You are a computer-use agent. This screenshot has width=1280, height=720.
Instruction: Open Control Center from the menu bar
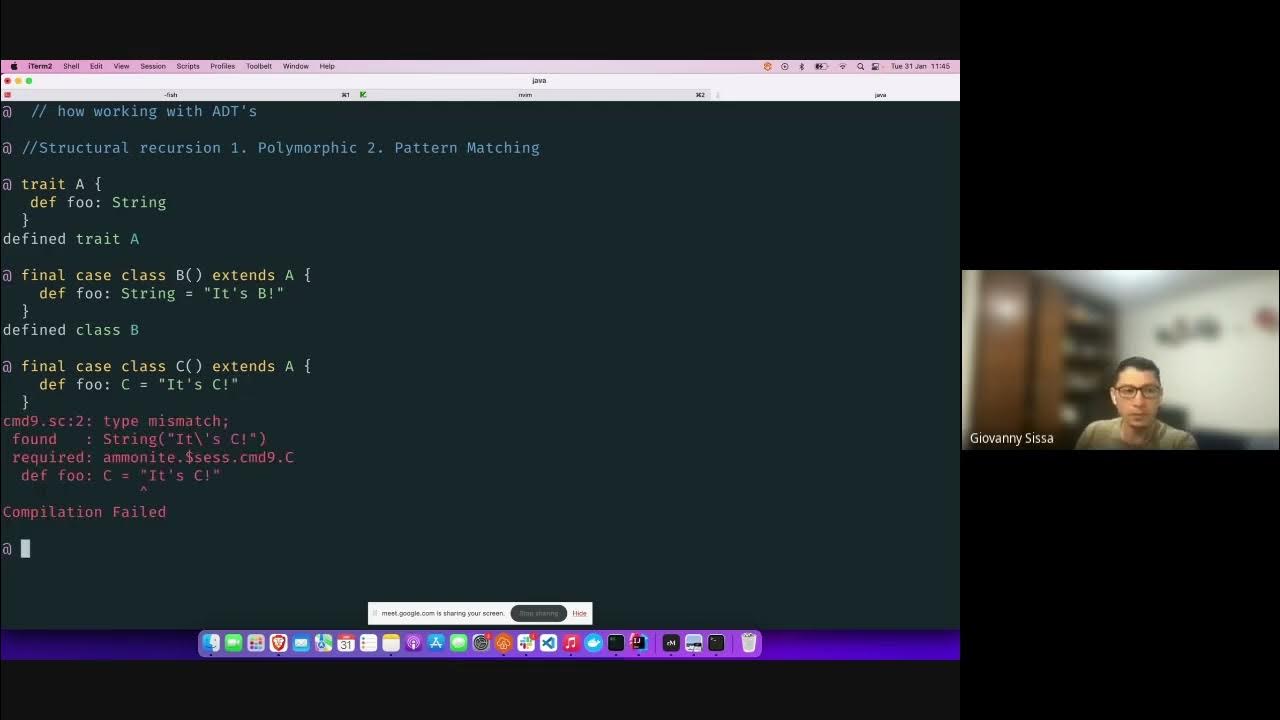[x=875, y=66]
